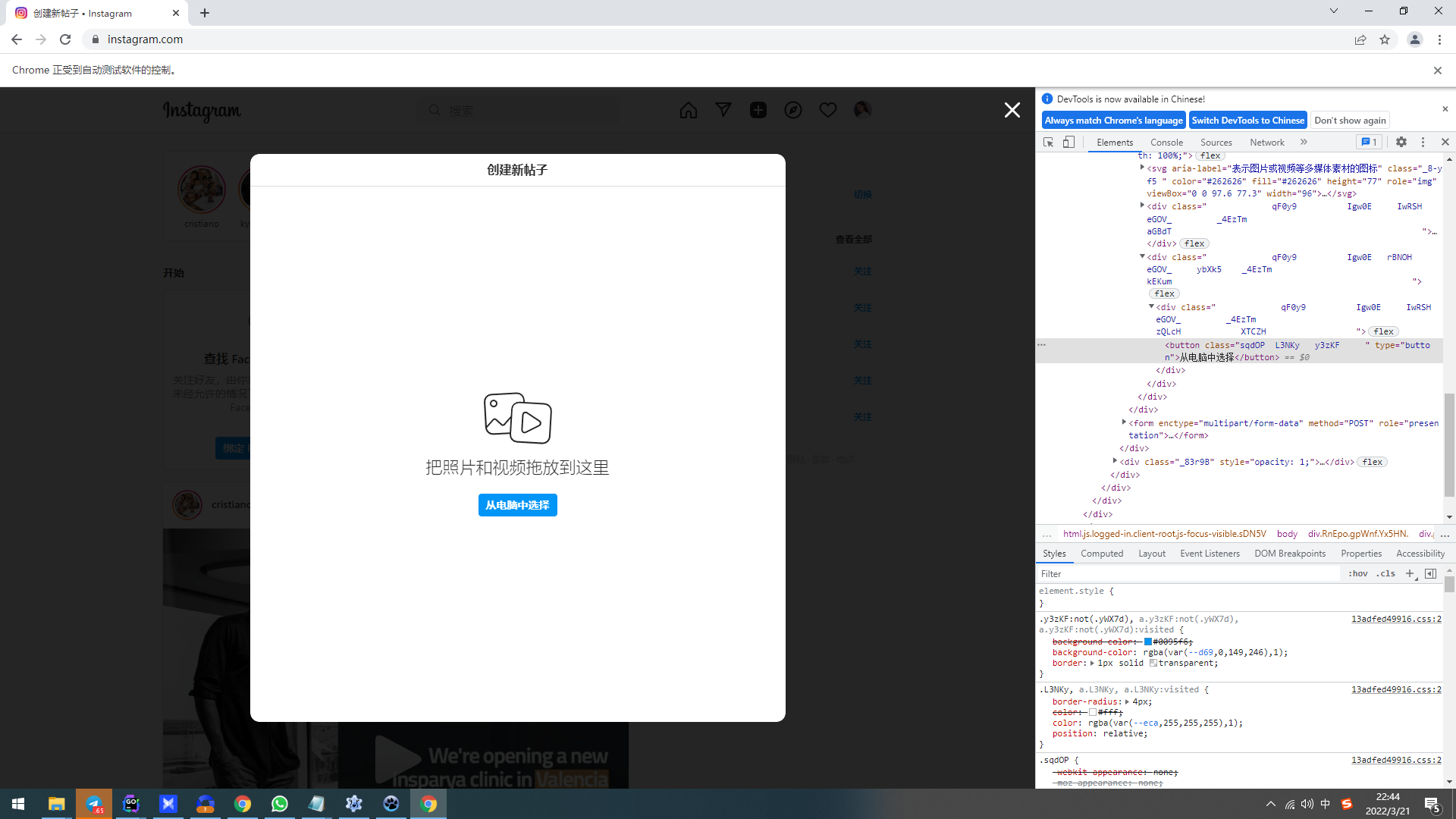Switch to the Sources tab
This screenshot has height=819, width=1456.
pos(1216,143)
